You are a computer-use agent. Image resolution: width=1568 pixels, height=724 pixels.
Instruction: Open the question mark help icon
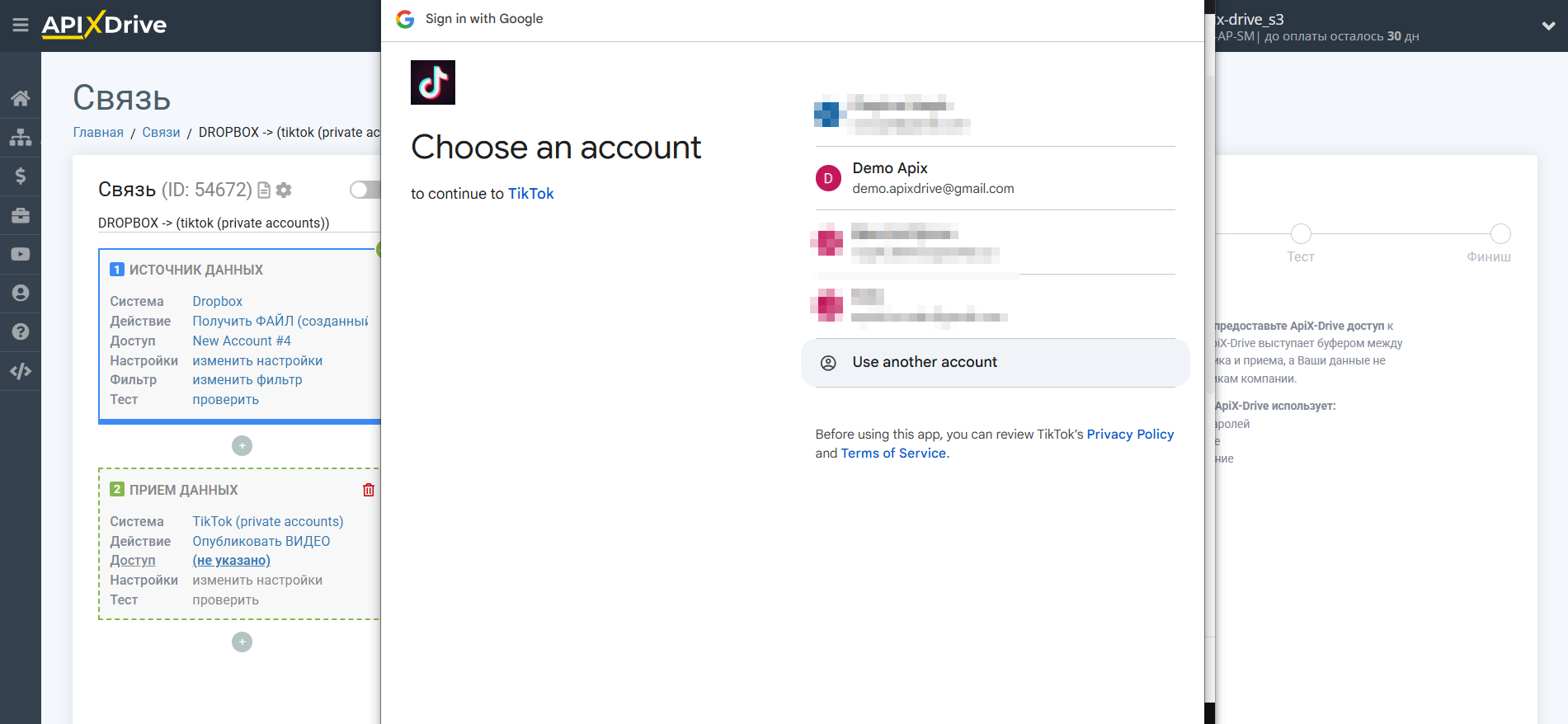click(x=21, y=331)
